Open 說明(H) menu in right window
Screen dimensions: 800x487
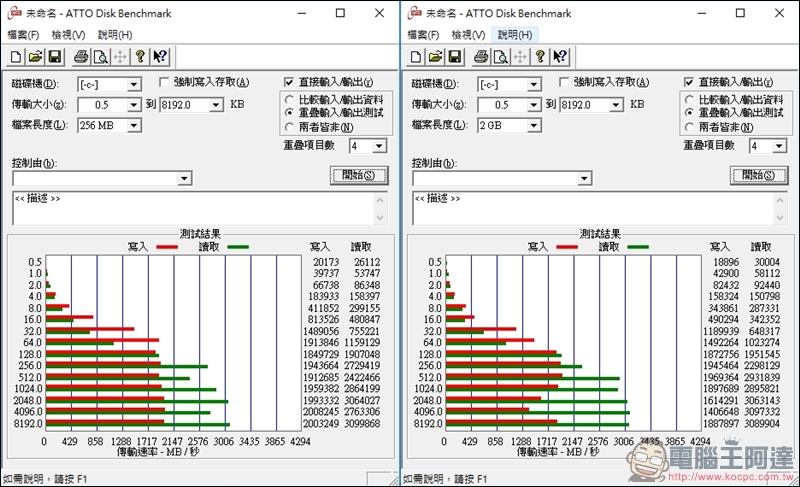coord(515,35)
